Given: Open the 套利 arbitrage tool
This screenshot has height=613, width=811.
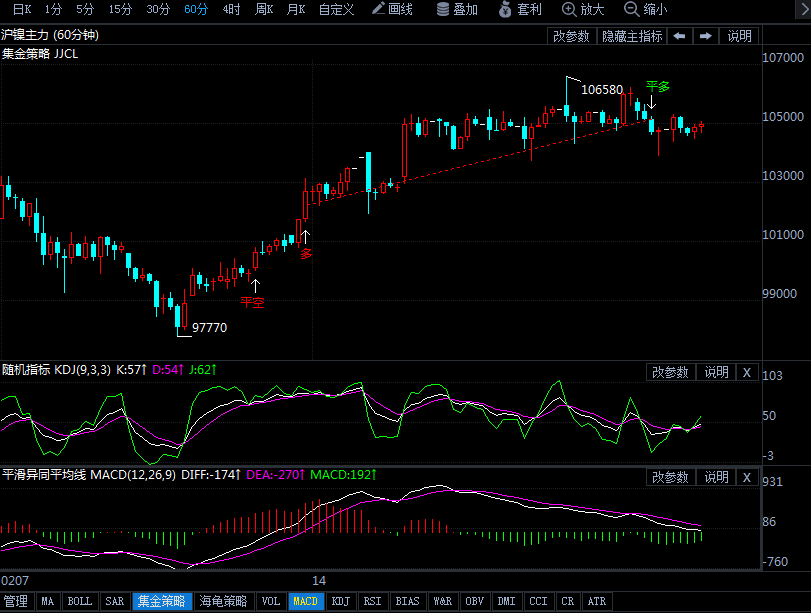Looking at the screenshot, I should pyautogui.click(x=520, y=9).
